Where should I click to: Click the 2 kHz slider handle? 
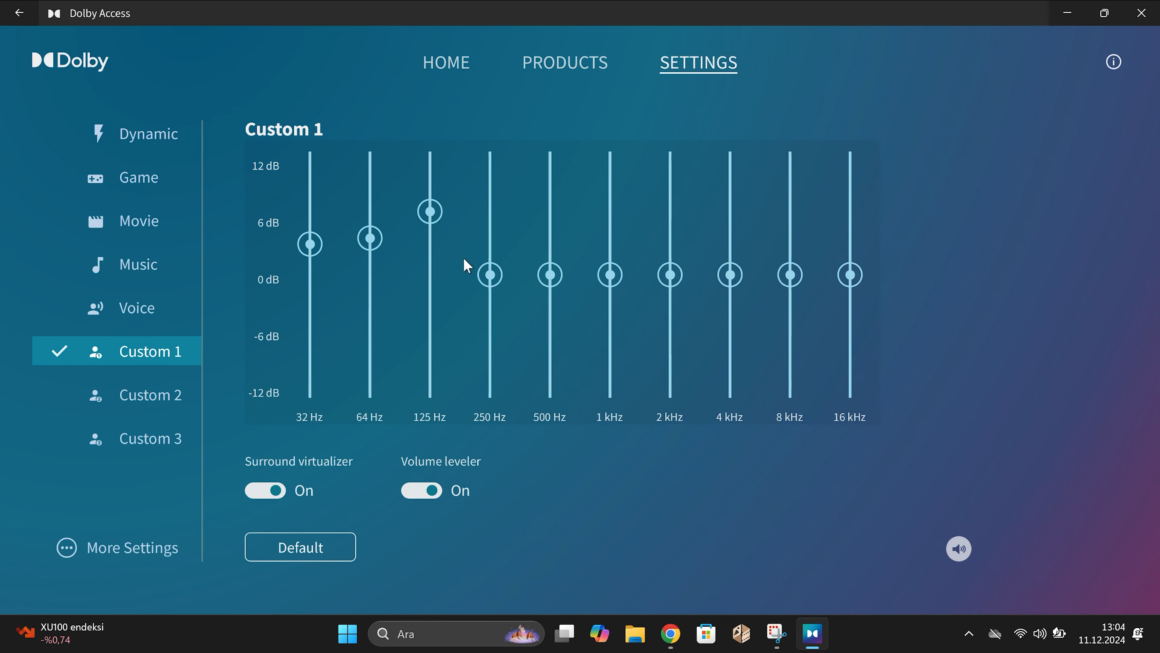point(670,275)
